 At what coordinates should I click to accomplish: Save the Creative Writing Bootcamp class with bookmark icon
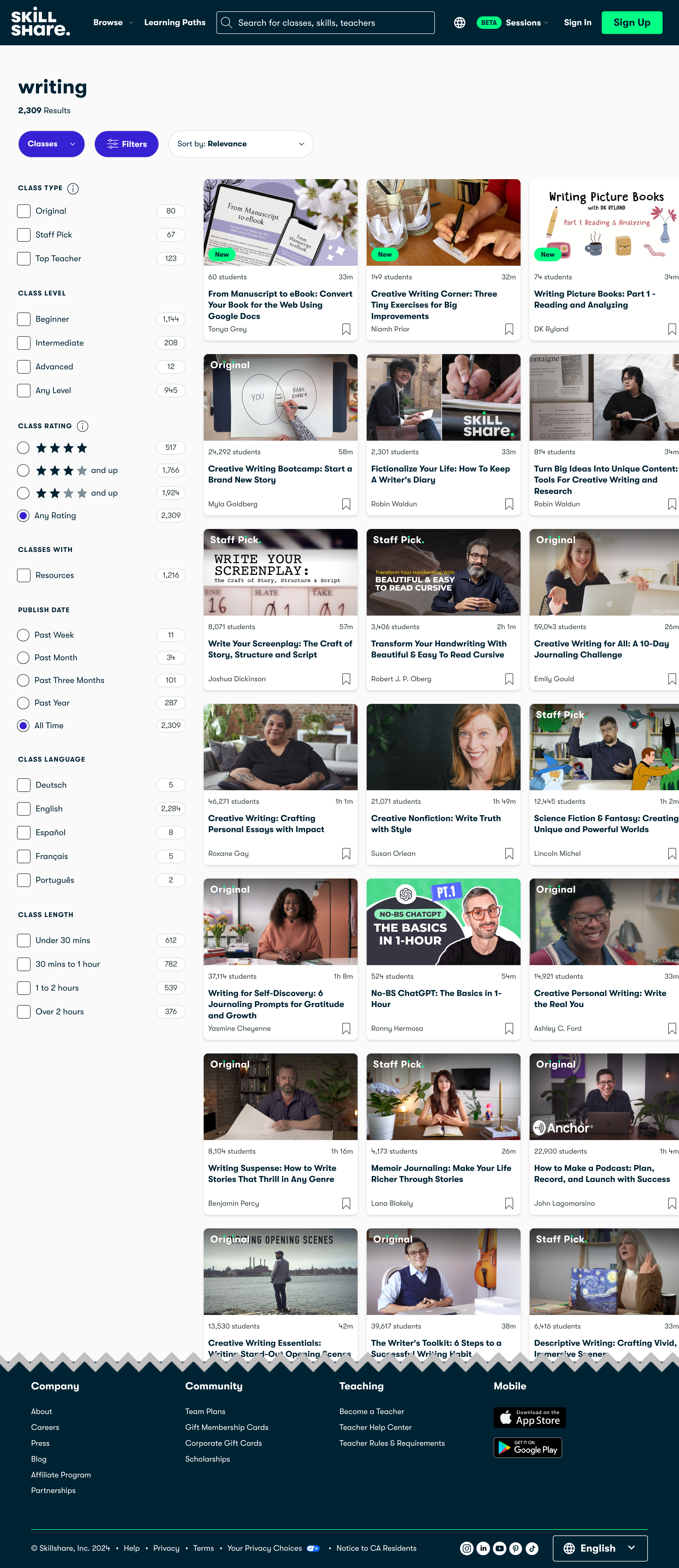pos(346,504)
